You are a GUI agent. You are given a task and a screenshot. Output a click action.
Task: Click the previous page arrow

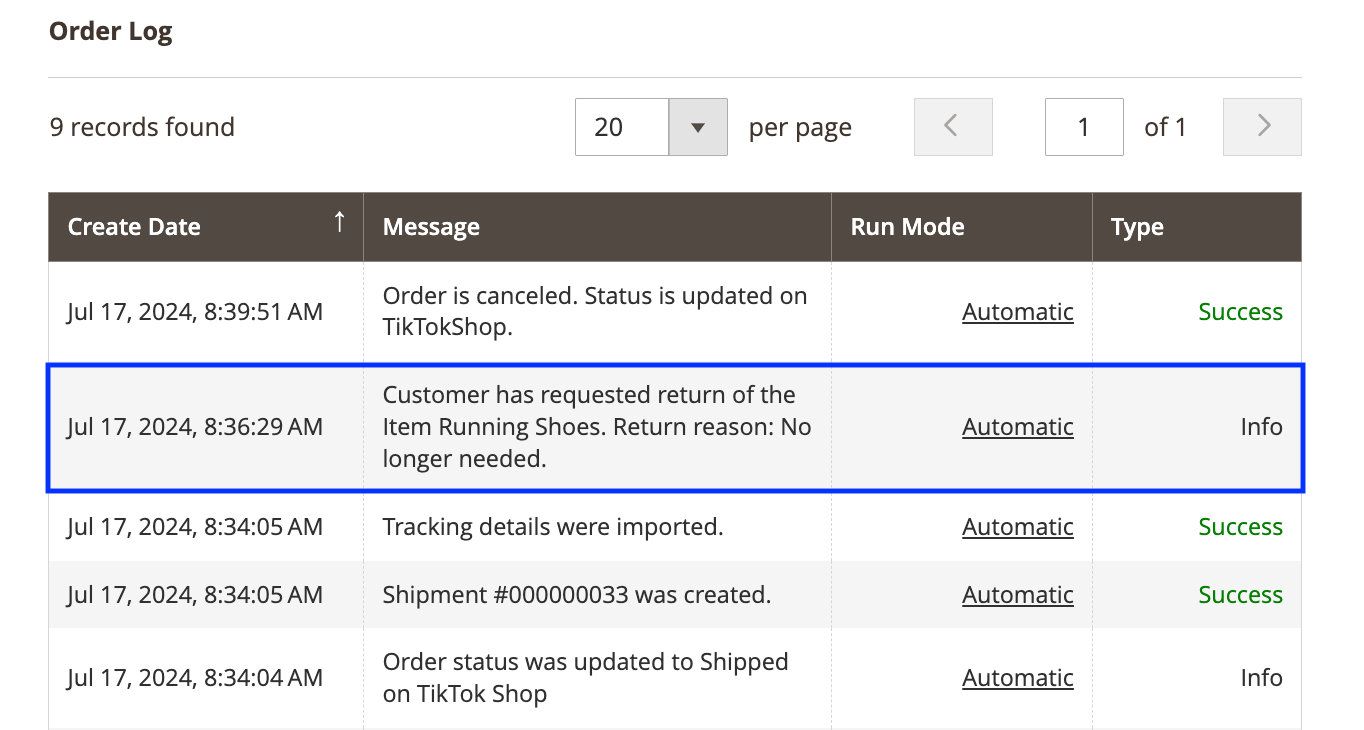[952, 127]
